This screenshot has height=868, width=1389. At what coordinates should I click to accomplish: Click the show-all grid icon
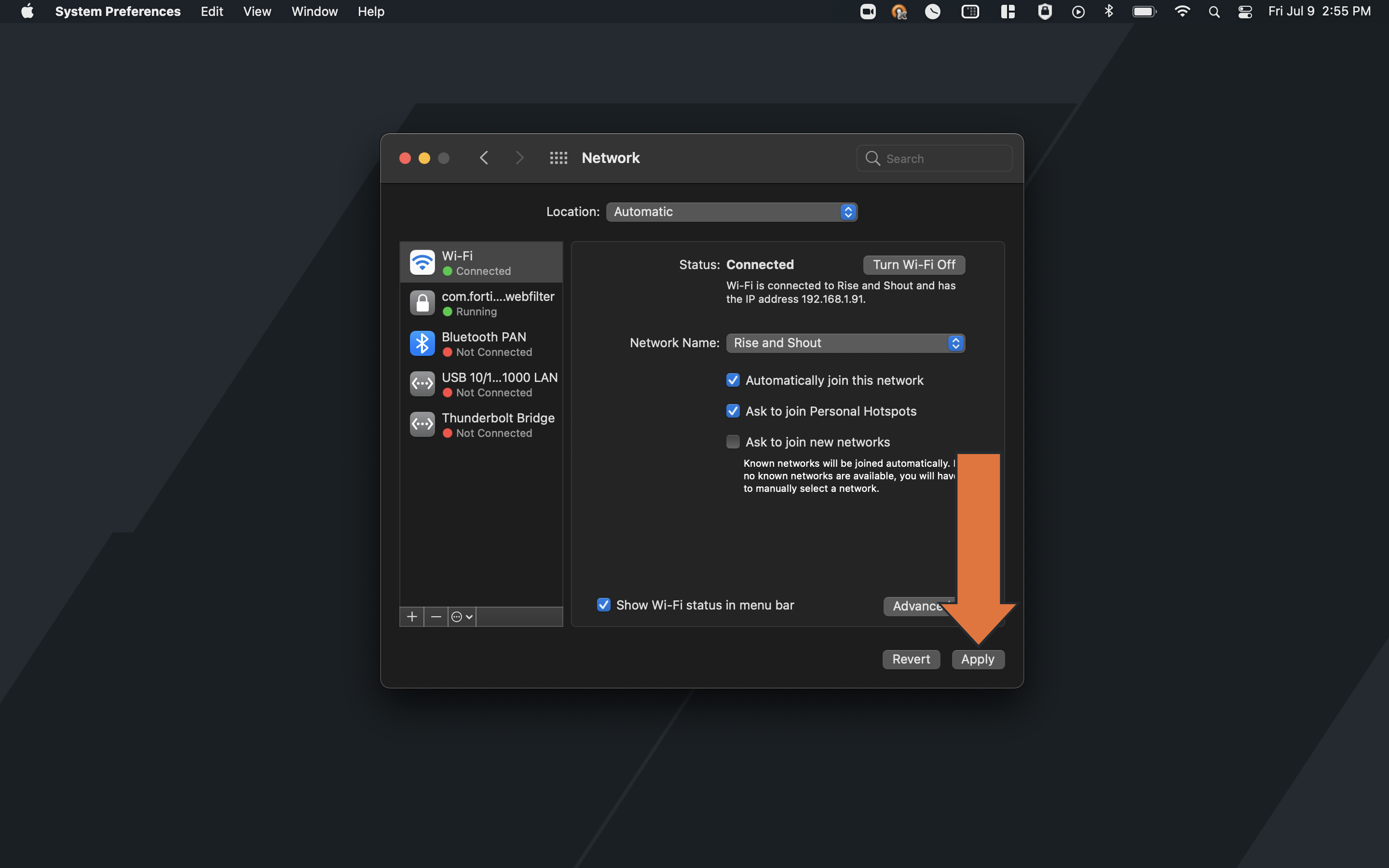point(558,158)
